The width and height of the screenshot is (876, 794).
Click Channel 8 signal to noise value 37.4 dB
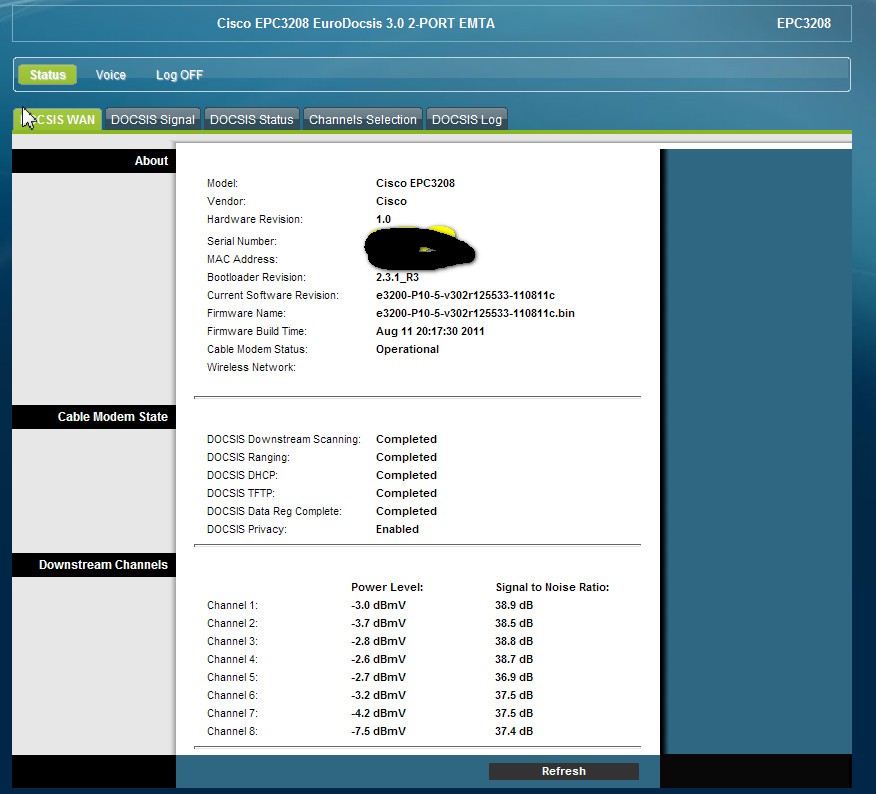pyautogui.click(x=514, y=731)
